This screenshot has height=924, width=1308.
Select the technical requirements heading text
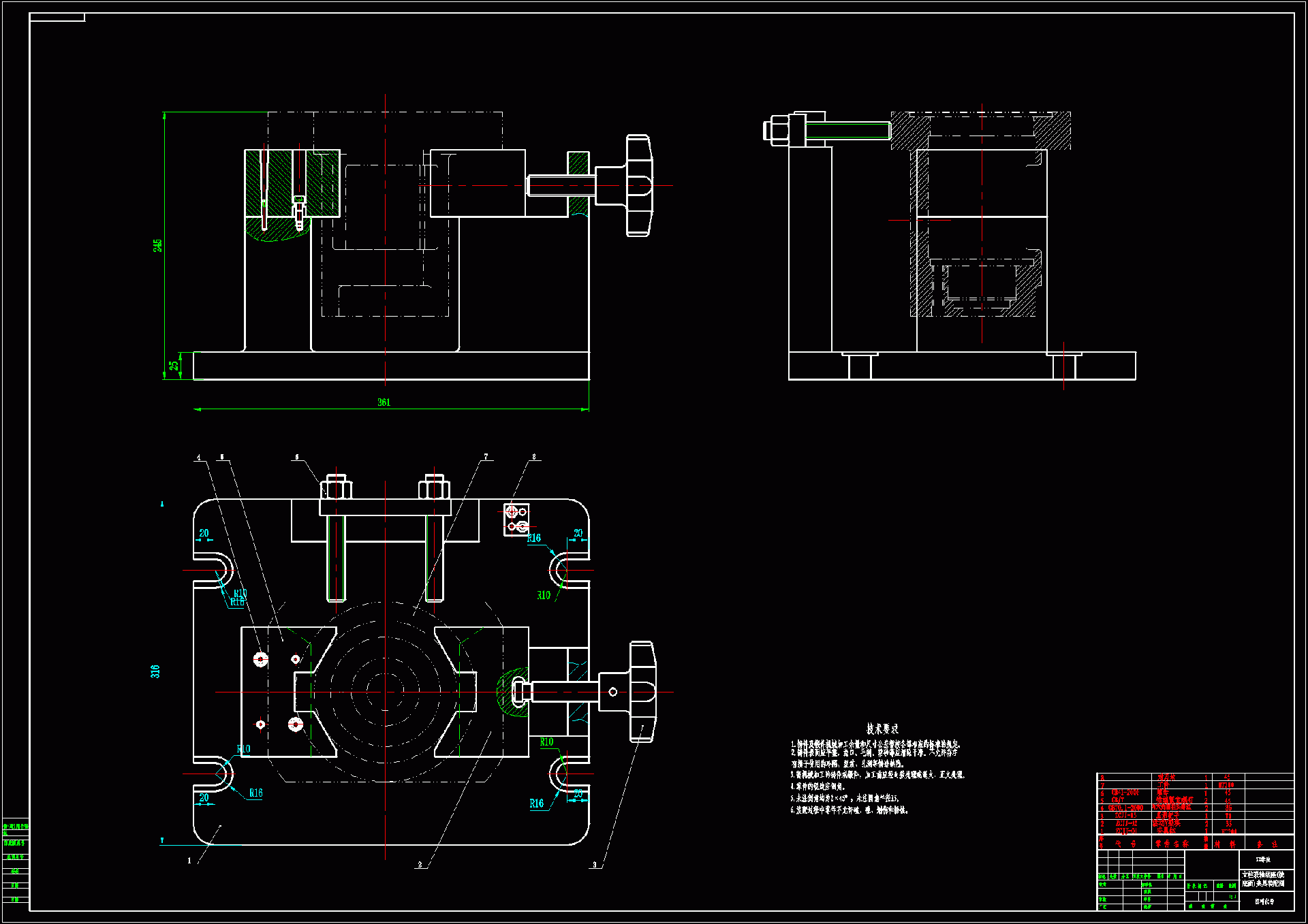pos(882,729)
